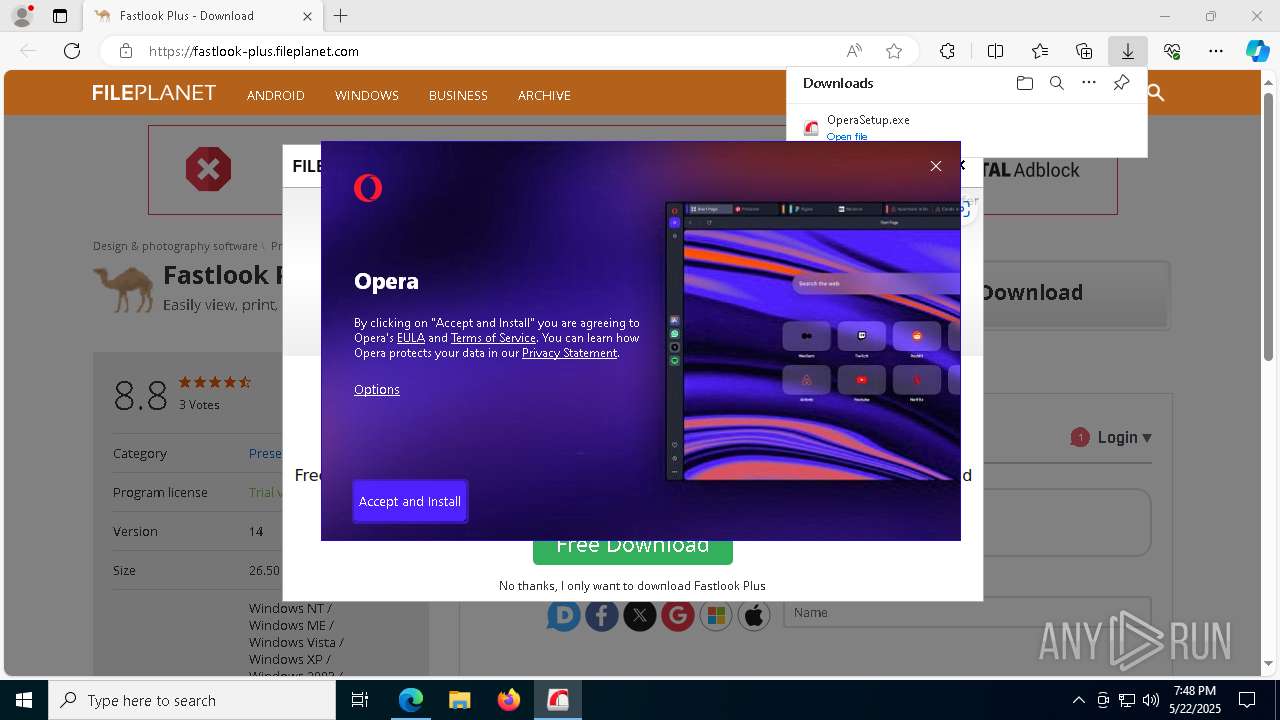Screen dimensions: 1280x720
Task: Sign in with X icon
Action: [x=640, y=615]
